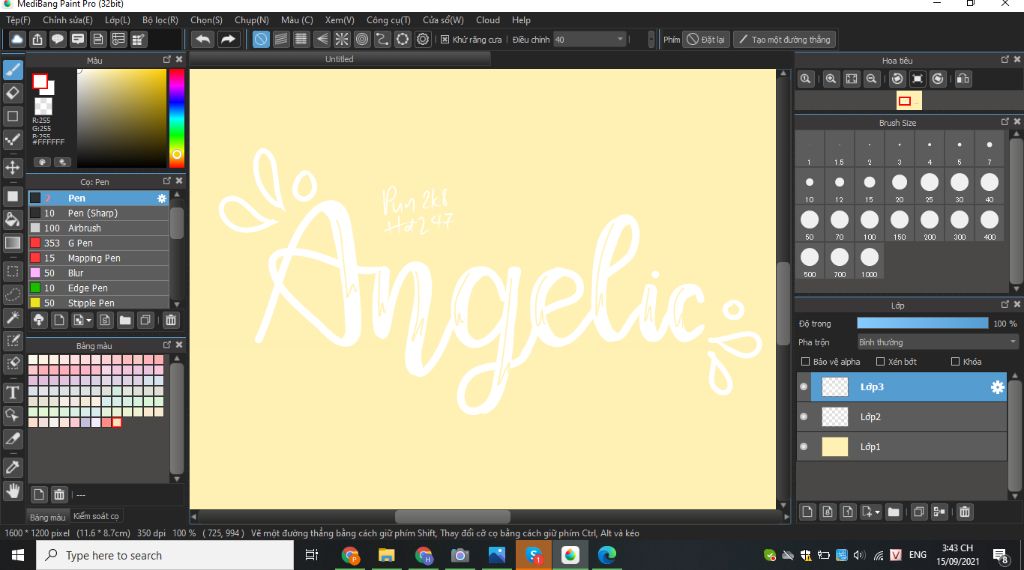Image resolution: width=1024 pixels, height=570 pixels.
Task: Select the Eraser tool
Action: click(12, 93)
